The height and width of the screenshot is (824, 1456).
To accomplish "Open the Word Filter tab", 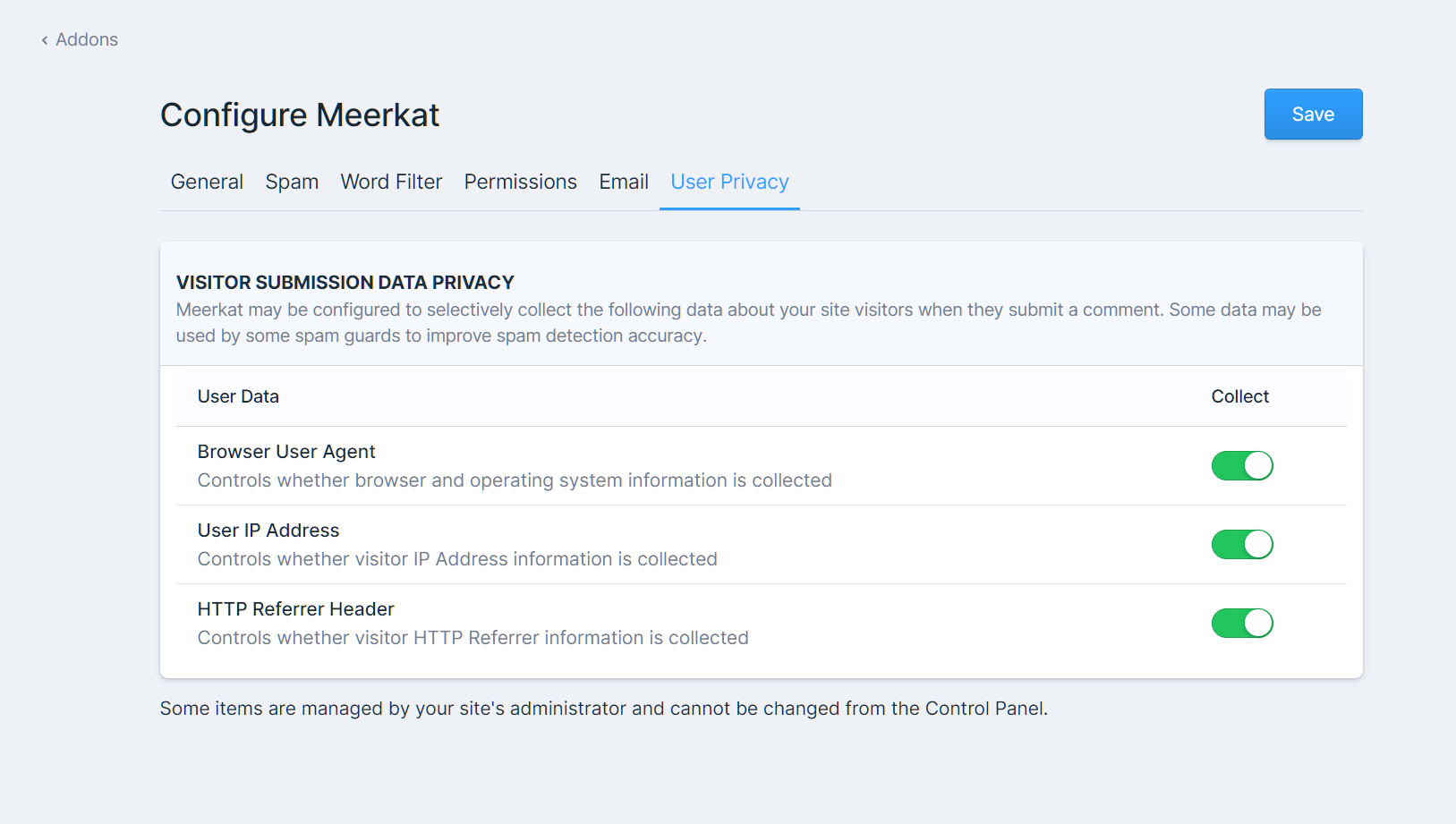I will (x=391, y=182).
